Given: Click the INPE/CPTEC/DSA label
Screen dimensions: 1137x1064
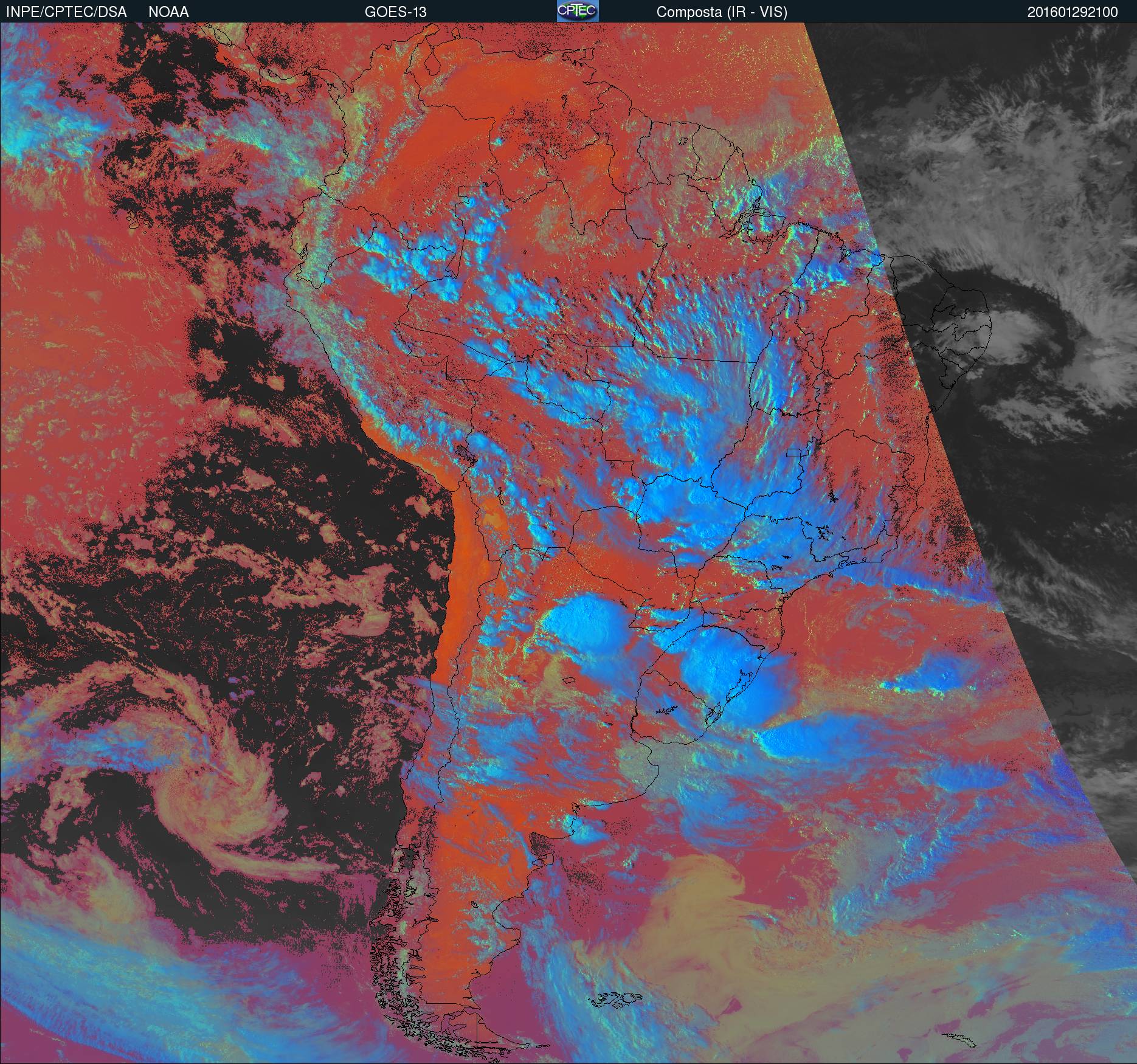Looking at the screenshot, I should click(x=66, y=12).
